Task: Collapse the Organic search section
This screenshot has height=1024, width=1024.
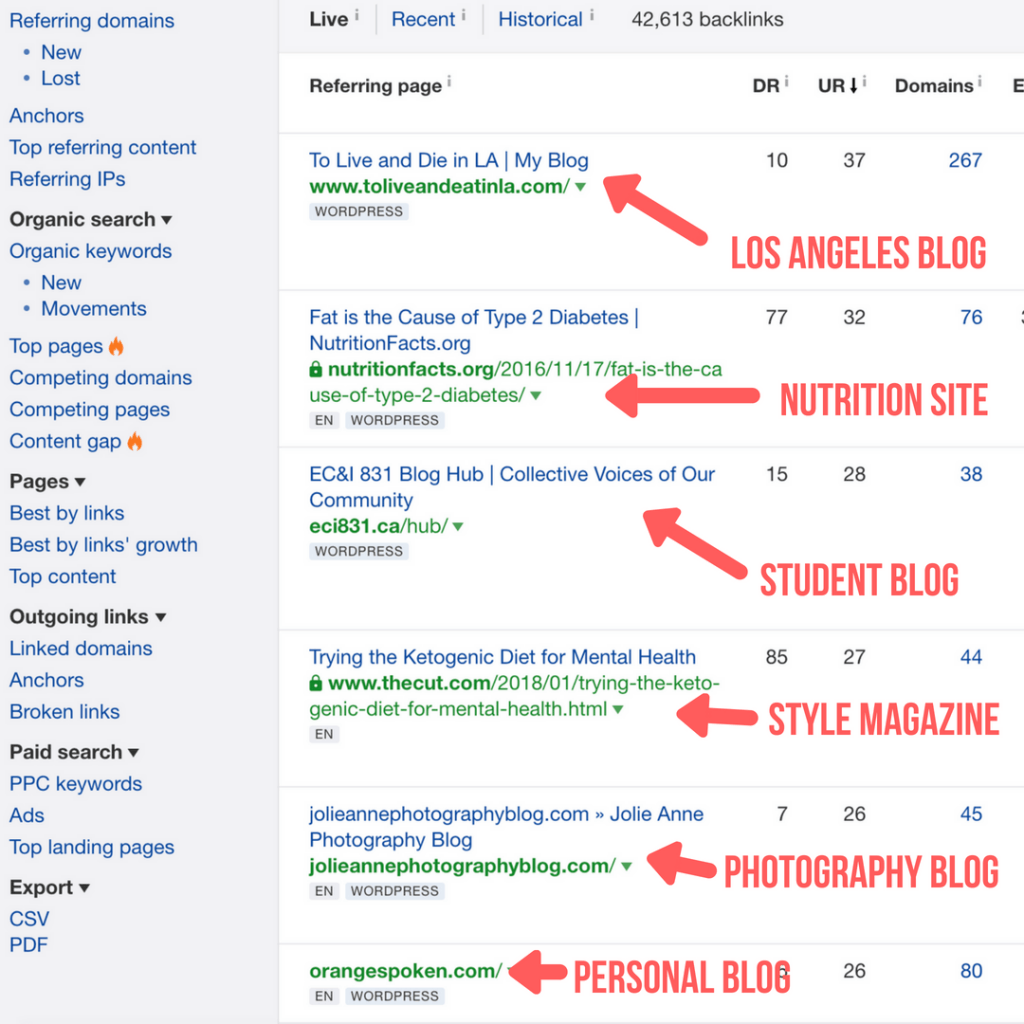Action: click(x=91, y=219)
